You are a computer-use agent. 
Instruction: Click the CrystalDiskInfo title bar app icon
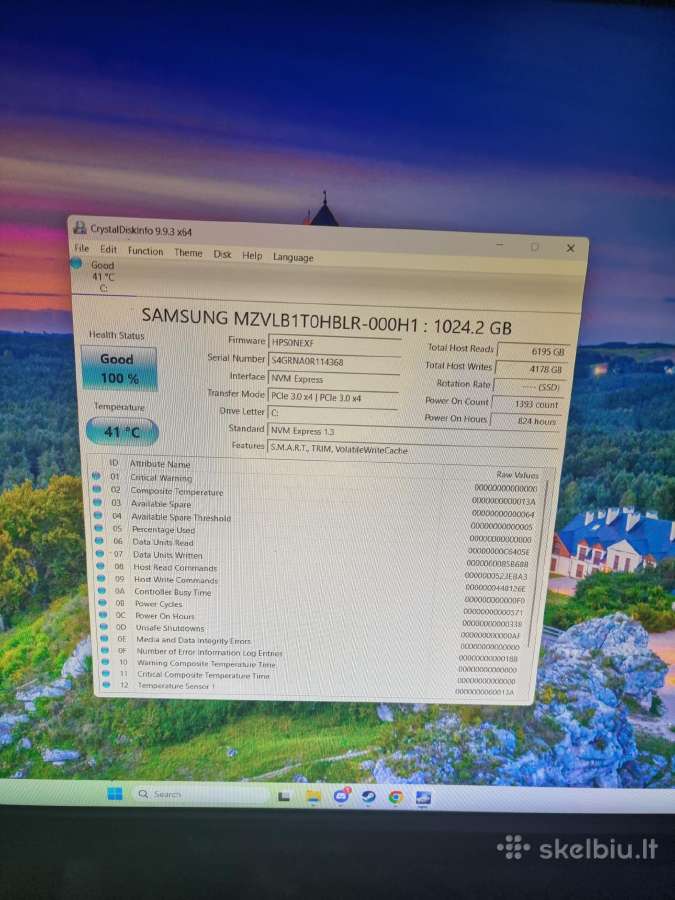tap(80, 227)
